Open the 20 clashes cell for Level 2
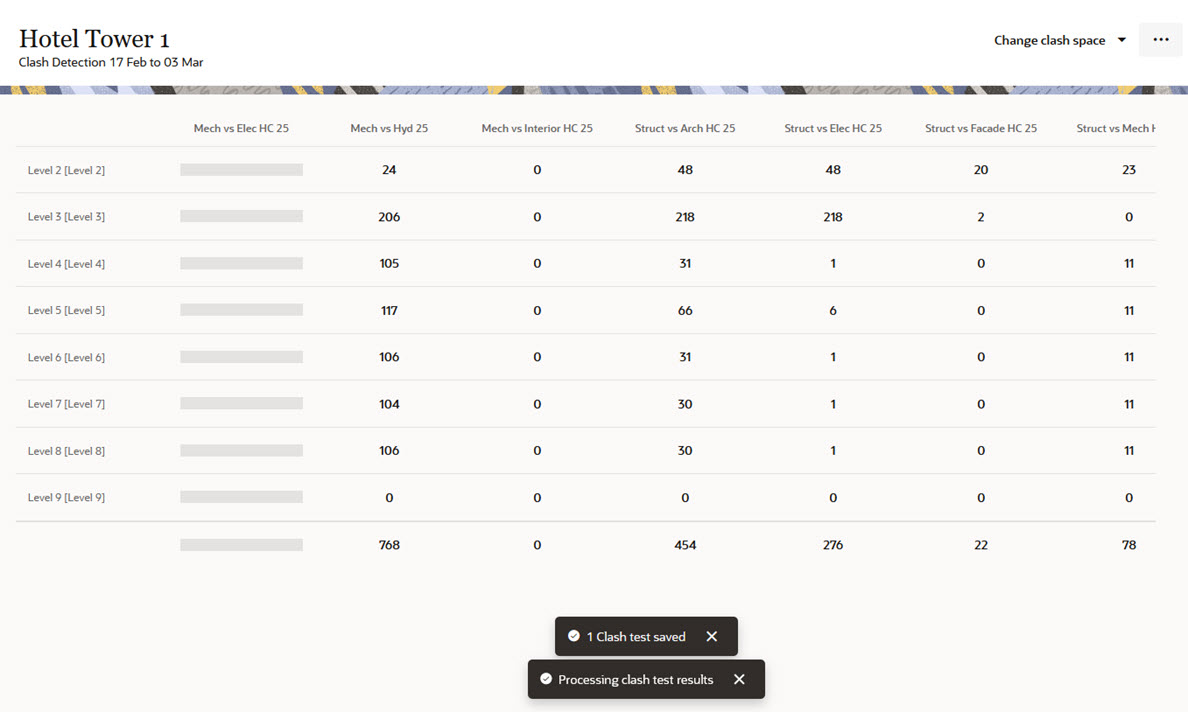1188x712 pixels. click(981, 171)
